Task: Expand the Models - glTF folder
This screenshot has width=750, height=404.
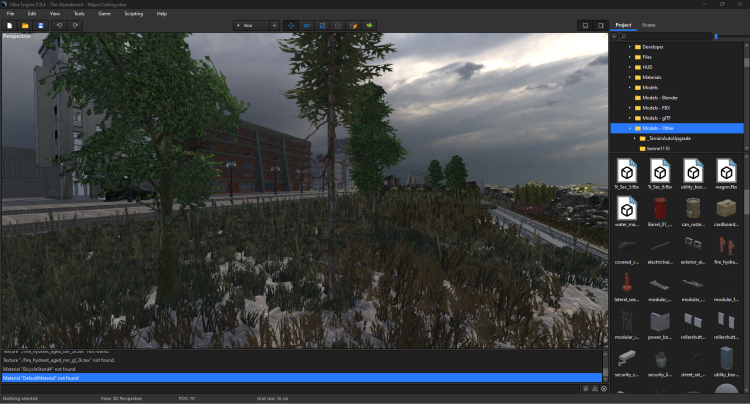Action: [629, 118]
